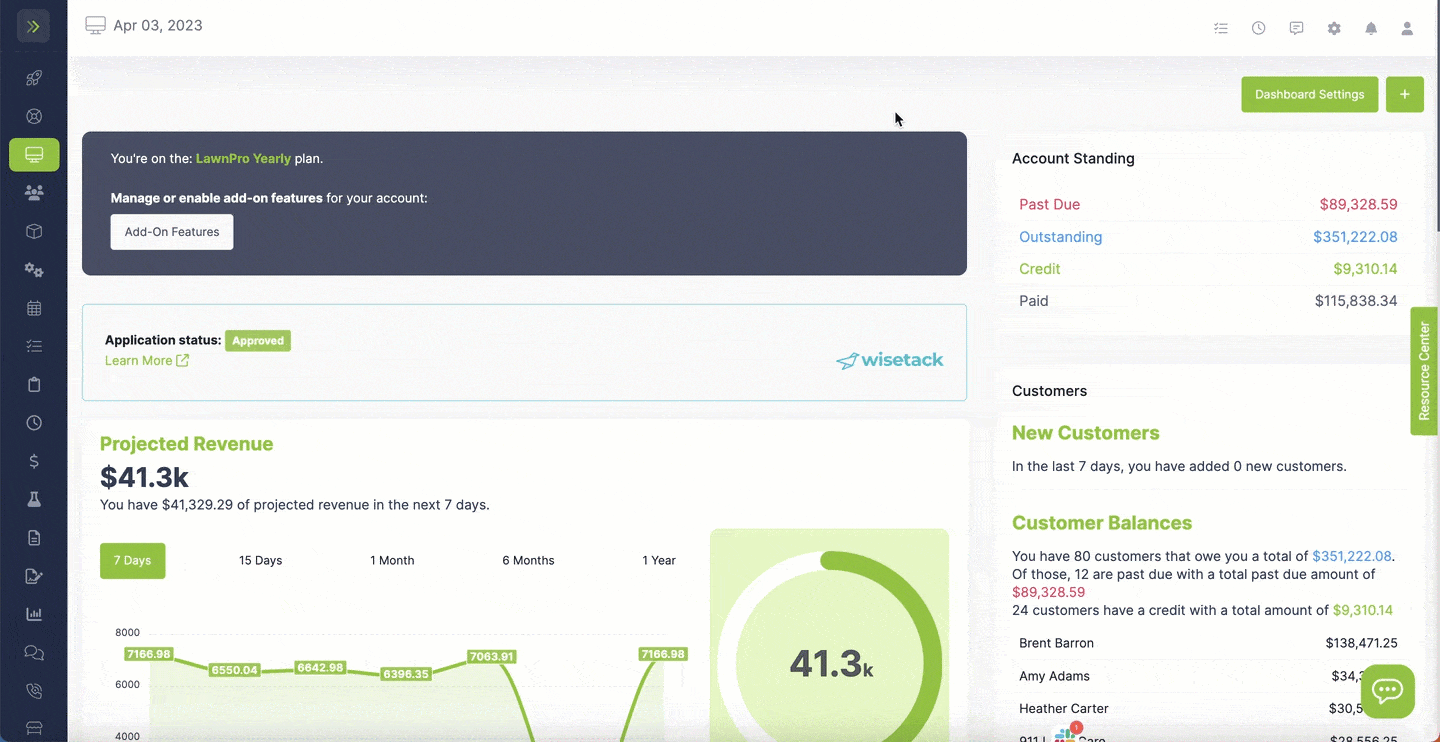This screenshot has height=742, width=1440.
Task: Open the clock icon in top bar
Action: pos(1259,28)
